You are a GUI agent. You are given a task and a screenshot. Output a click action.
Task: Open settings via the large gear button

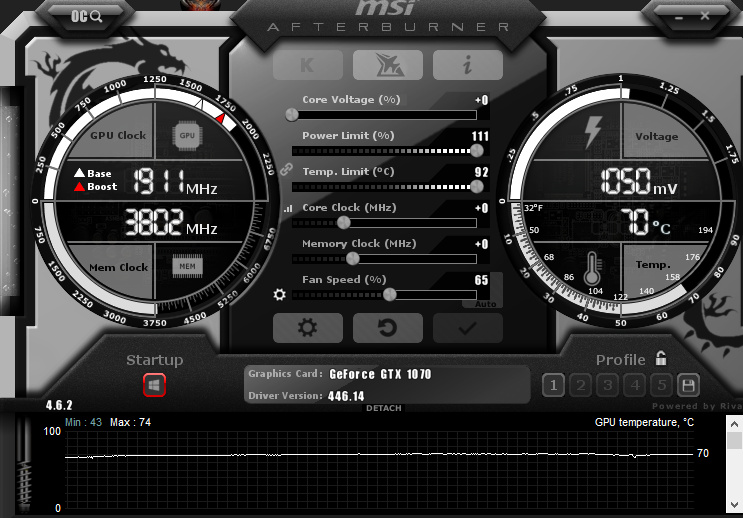pyautogui.click(x=308, y=327)
